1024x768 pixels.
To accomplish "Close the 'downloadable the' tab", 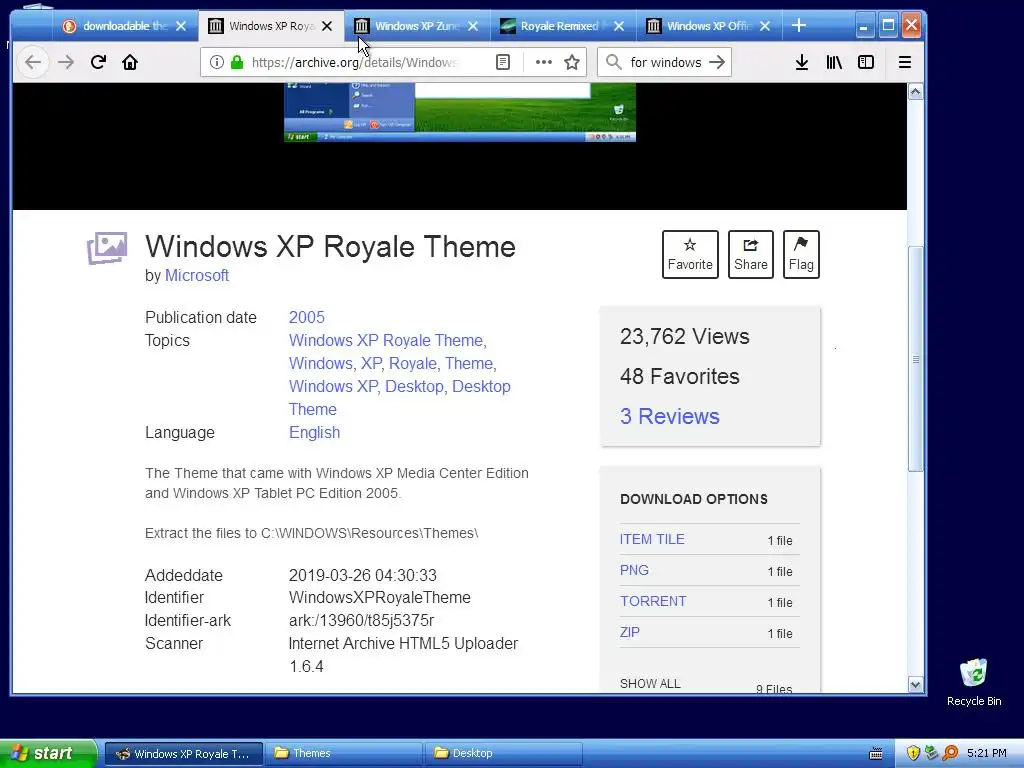I will 181,26.
